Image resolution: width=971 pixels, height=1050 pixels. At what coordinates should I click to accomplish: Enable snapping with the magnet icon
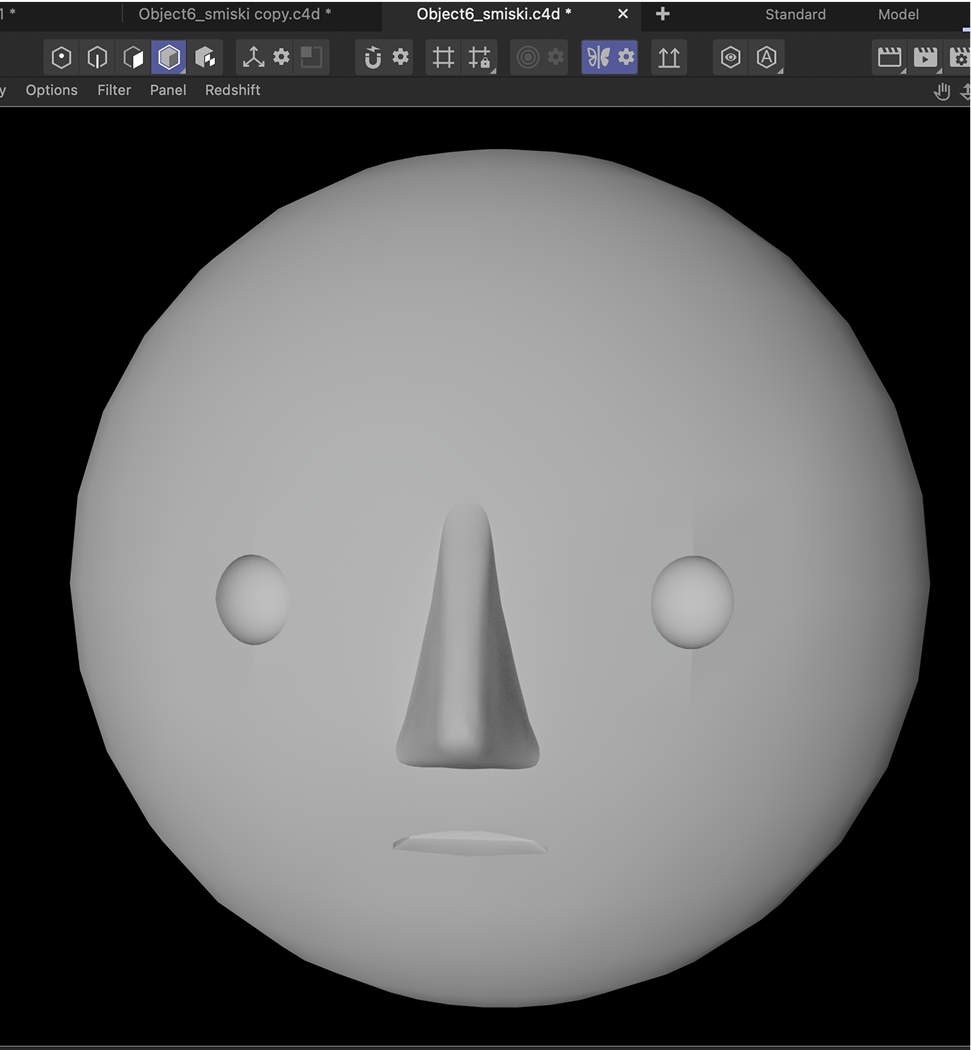tap(372, 57)
